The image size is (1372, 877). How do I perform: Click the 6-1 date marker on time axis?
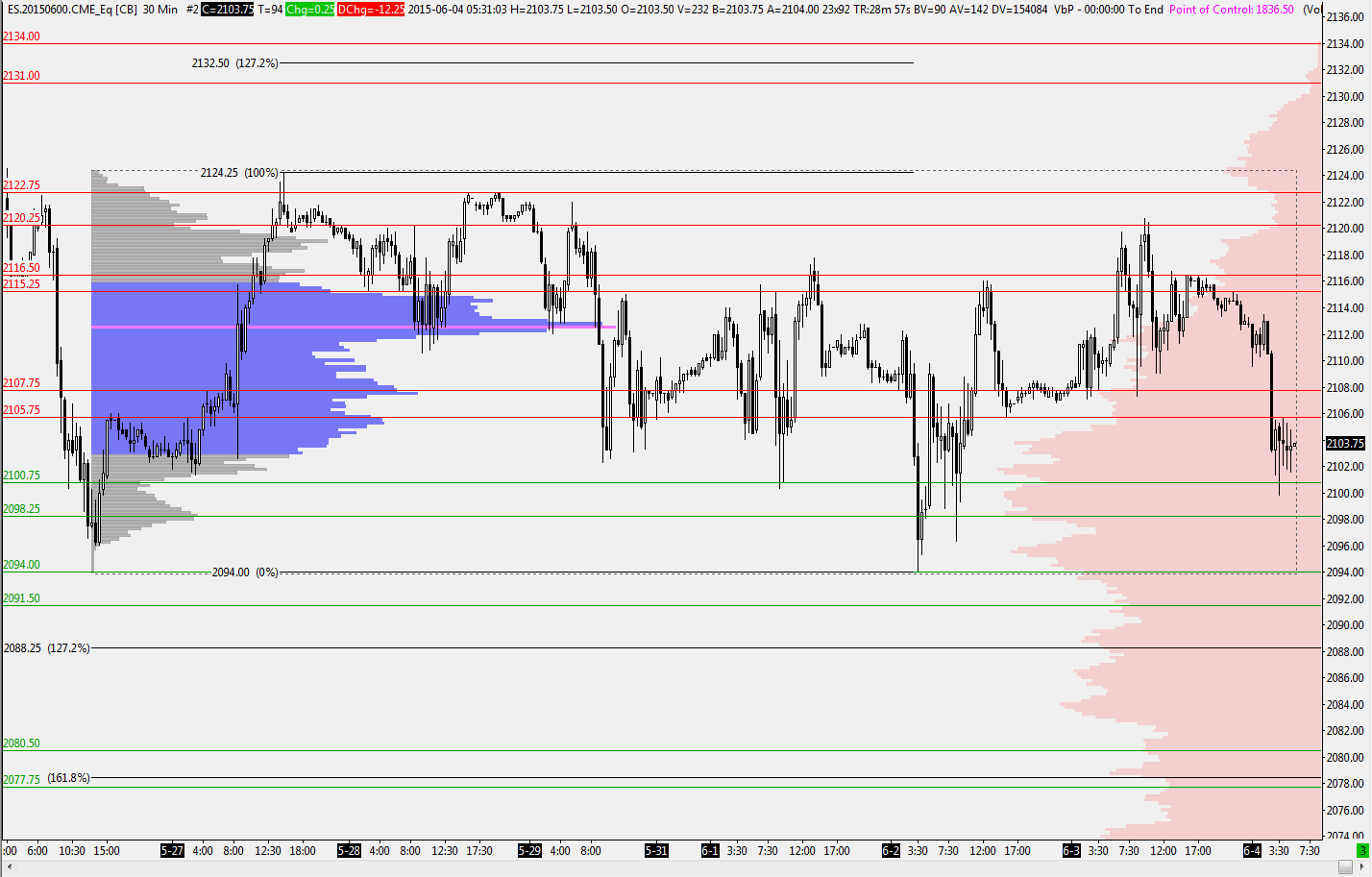(710, 851)
